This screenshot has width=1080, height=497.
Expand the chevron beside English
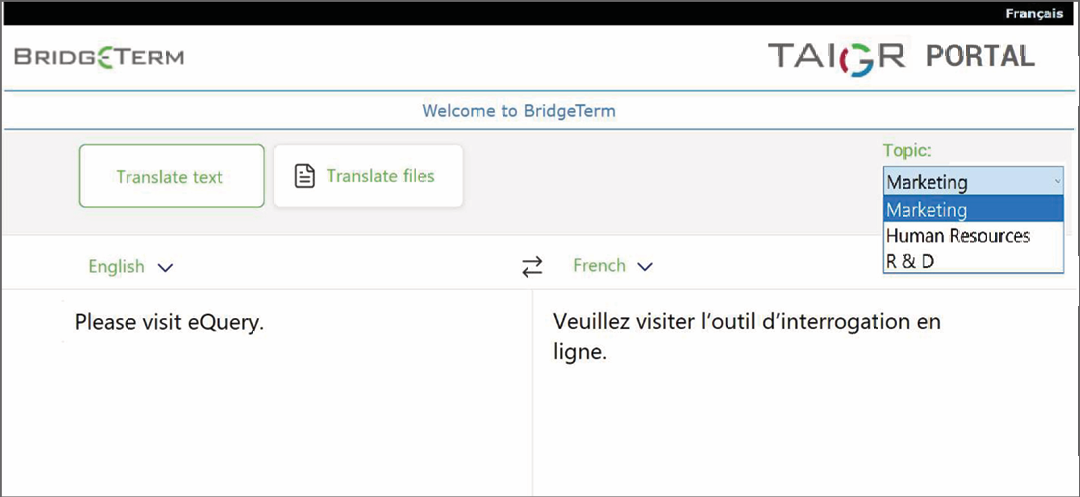165,267
